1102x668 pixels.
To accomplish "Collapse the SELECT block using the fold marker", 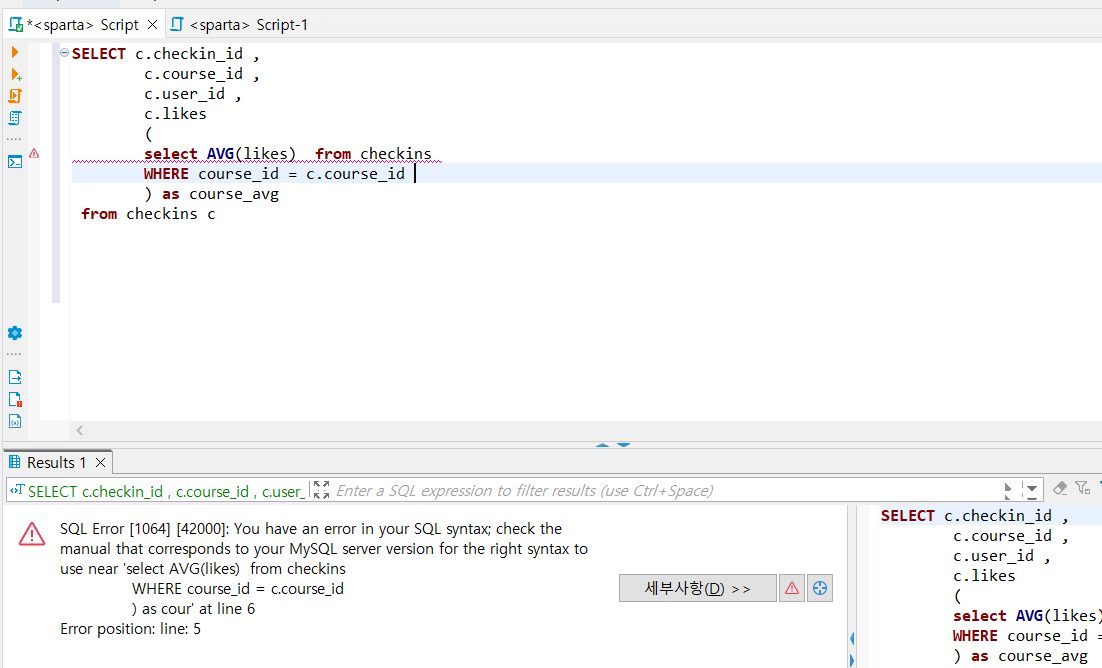I will pyautogui.click(x=64, y=53).
